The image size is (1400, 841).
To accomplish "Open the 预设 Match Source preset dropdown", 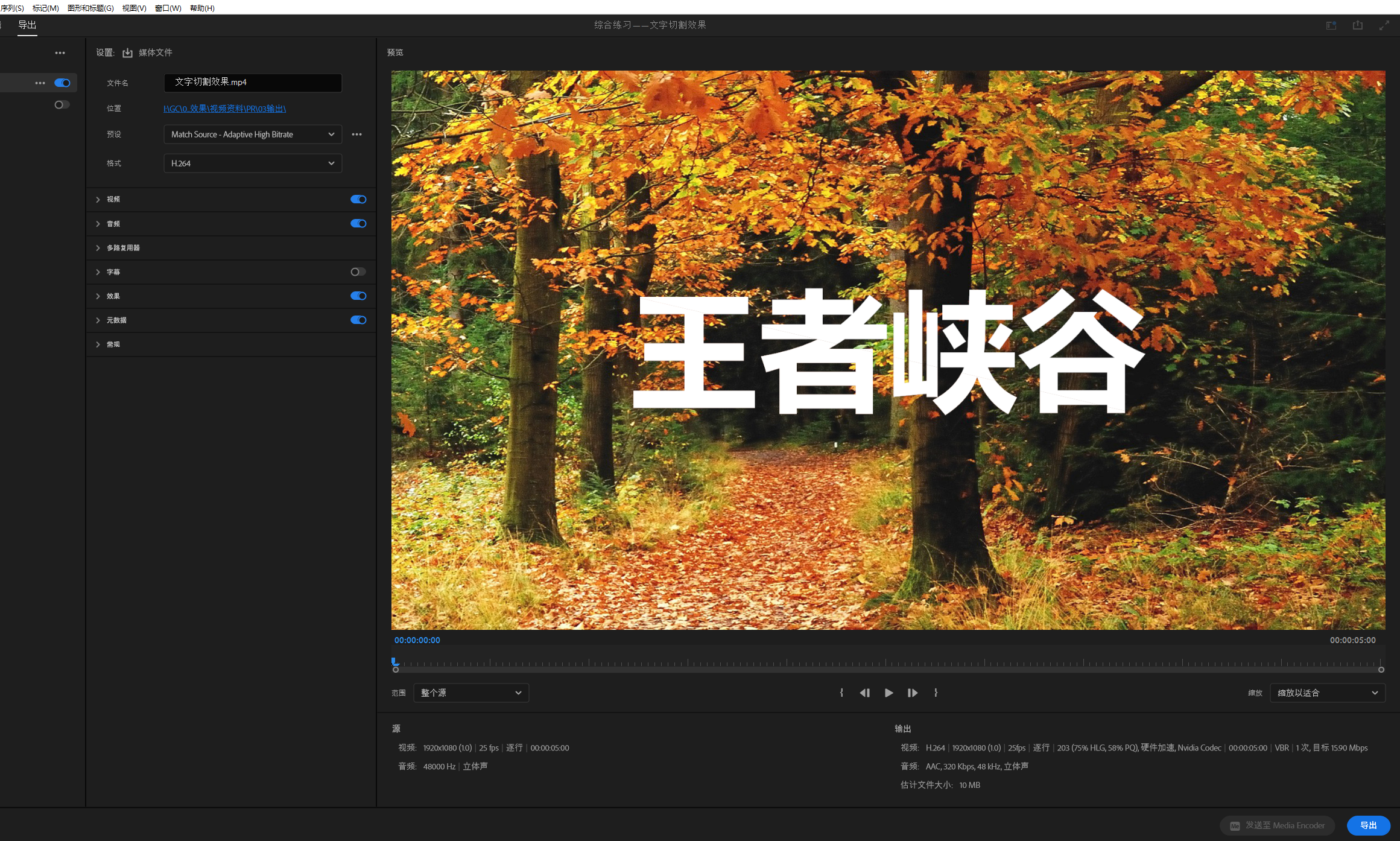I will [252, 135].
